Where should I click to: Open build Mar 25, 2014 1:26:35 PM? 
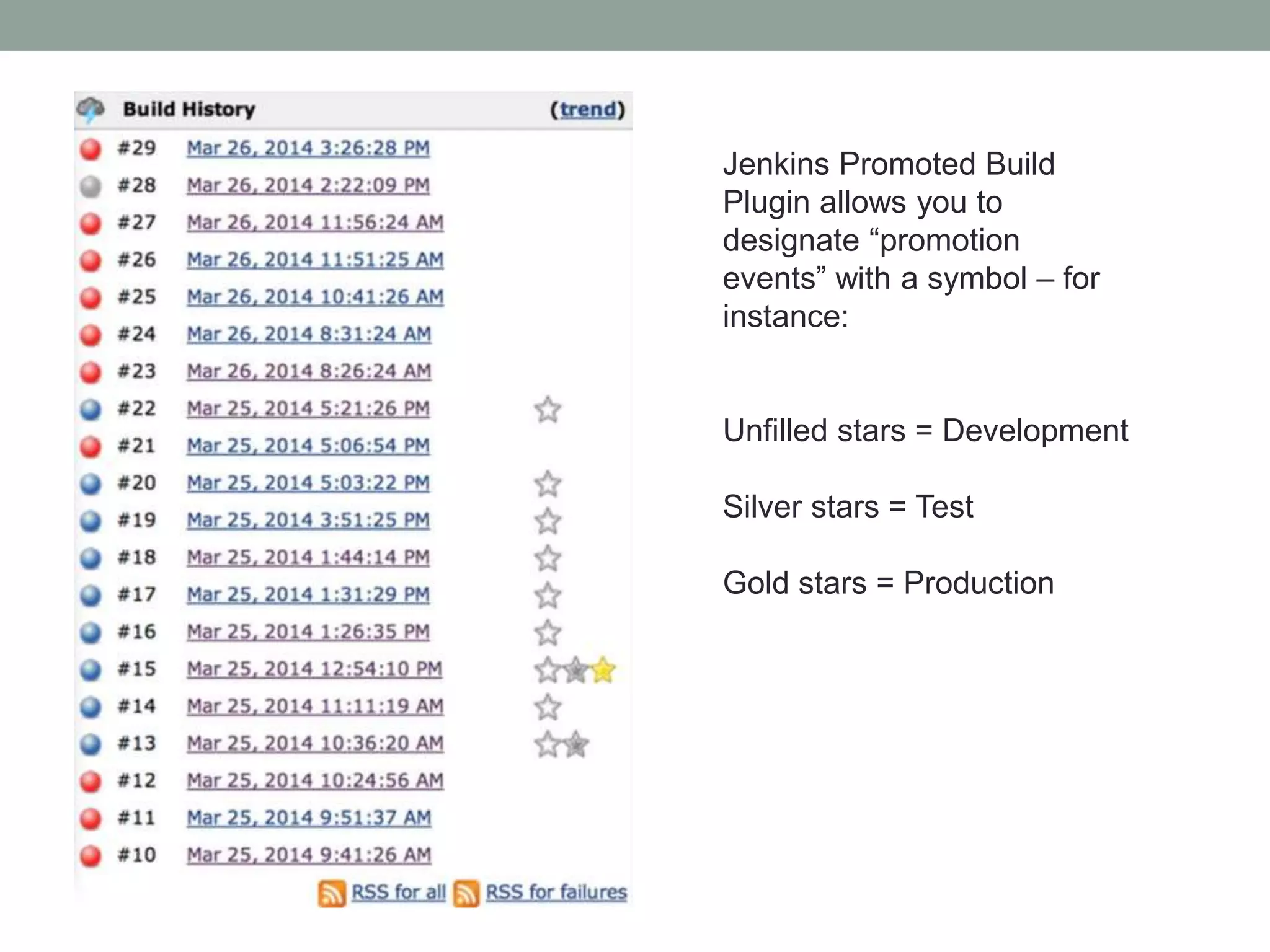coord(308,632)
